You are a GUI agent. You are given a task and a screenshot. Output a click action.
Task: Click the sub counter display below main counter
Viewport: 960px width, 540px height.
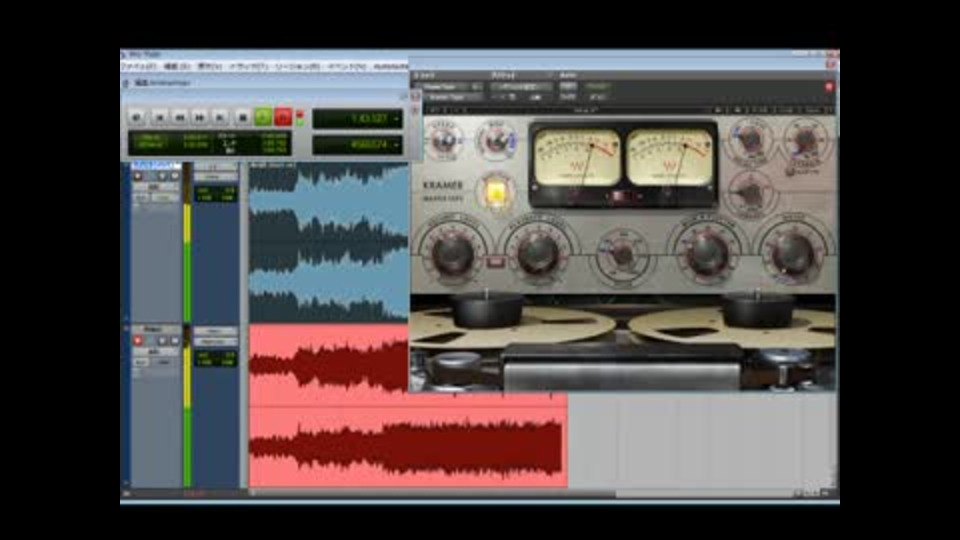(358, 145)
